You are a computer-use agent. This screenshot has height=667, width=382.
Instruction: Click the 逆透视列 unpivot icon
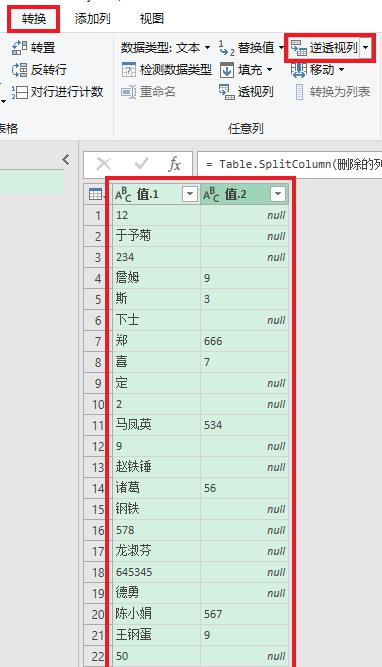click(299, 48)
